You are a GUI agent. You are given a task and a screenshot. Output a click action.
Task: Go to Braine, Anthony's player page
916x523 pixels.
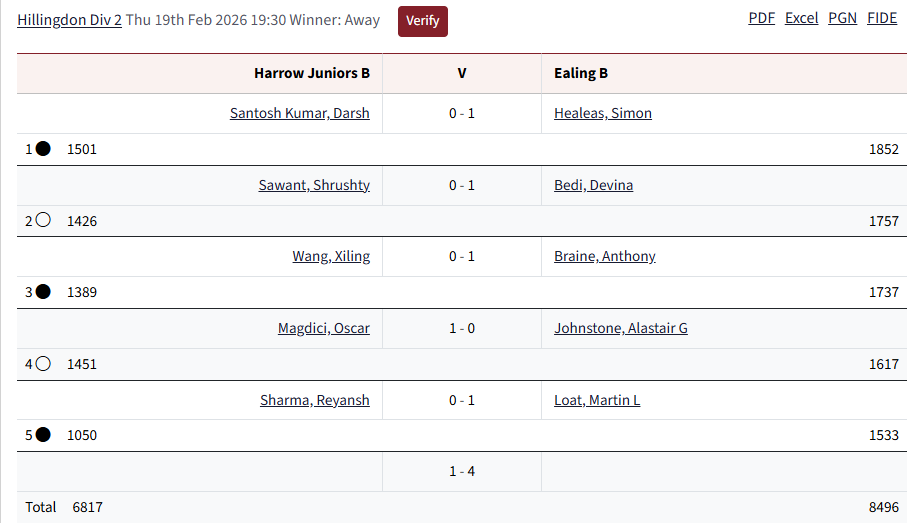(604, 256)
